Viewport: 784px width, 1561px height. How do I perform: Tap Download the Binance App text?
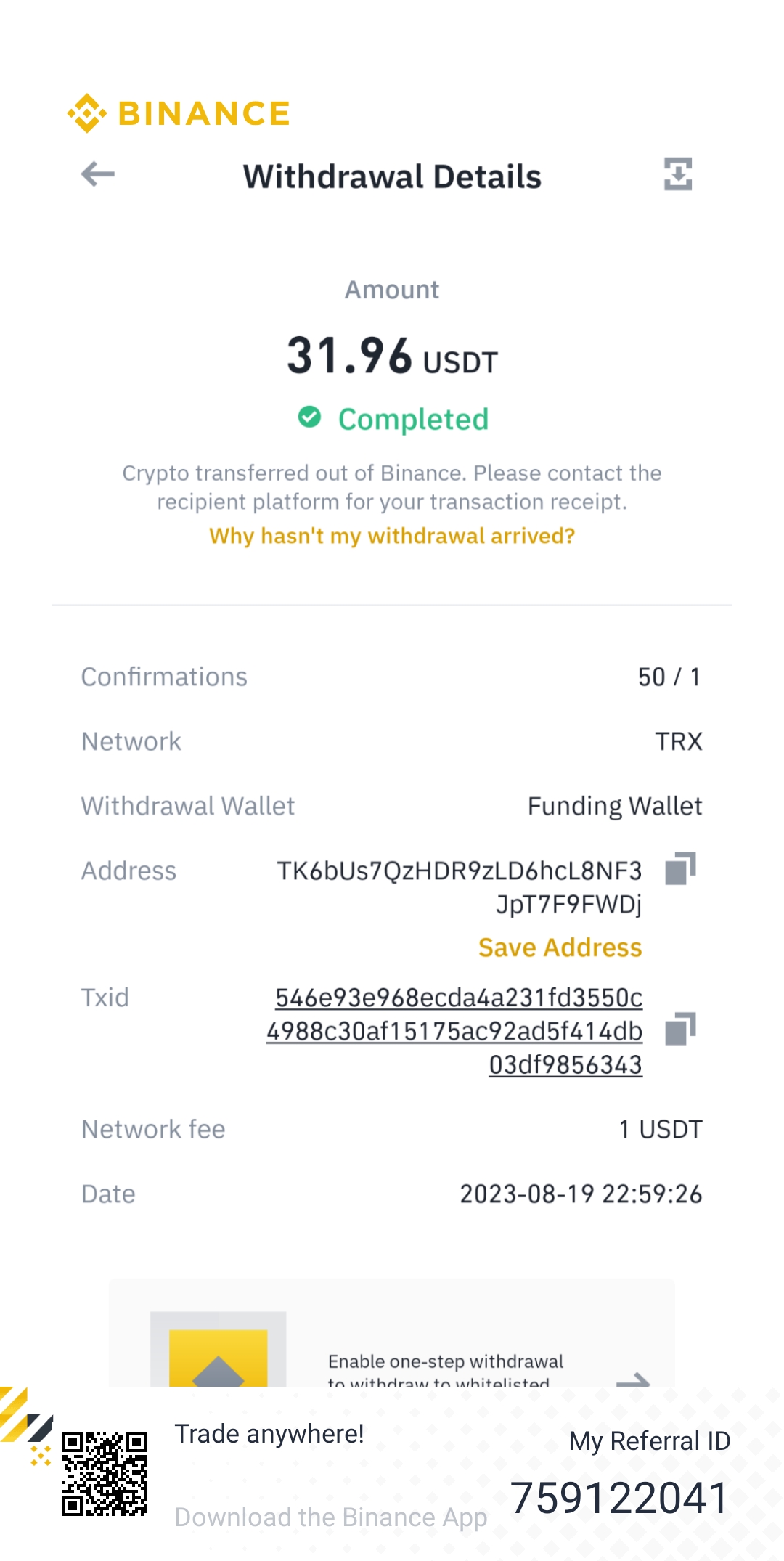[331, 1517]
